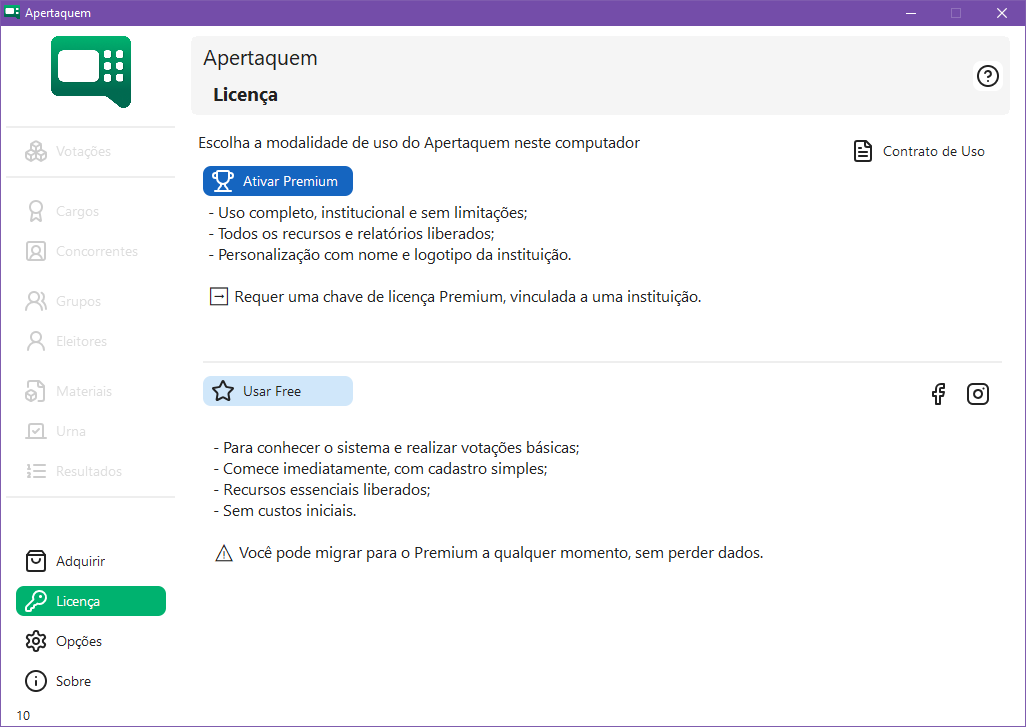Click the Apertaquem green logo in sidebar
Image resolution: width=1026 pixels, height=727 pixels.
(x=91, y=72)
